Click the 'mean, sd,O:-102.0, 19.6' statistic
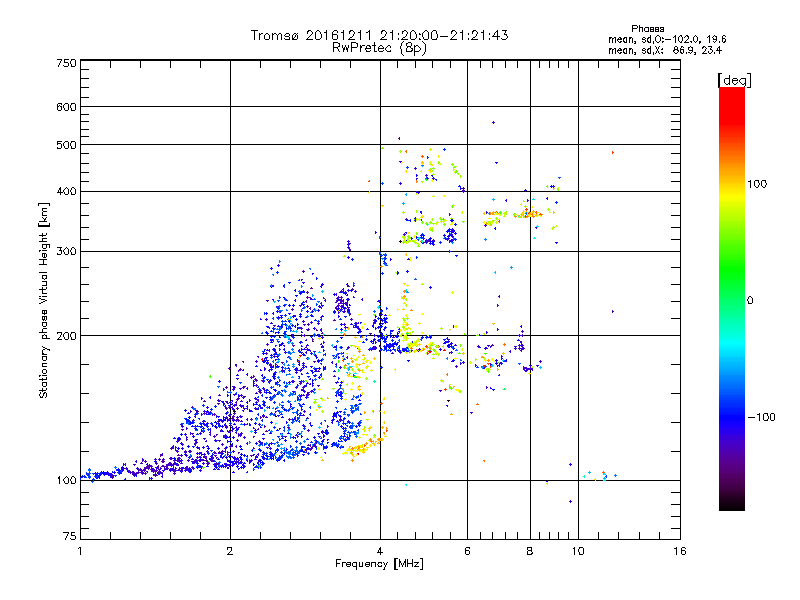Screen dimensions: 800x600 (667, 39)
